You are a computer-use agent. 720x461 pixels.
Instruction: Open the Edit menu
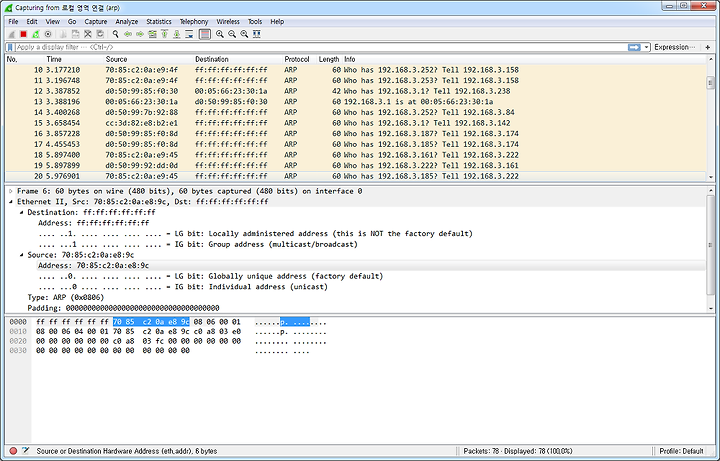[x=32, y=22]
